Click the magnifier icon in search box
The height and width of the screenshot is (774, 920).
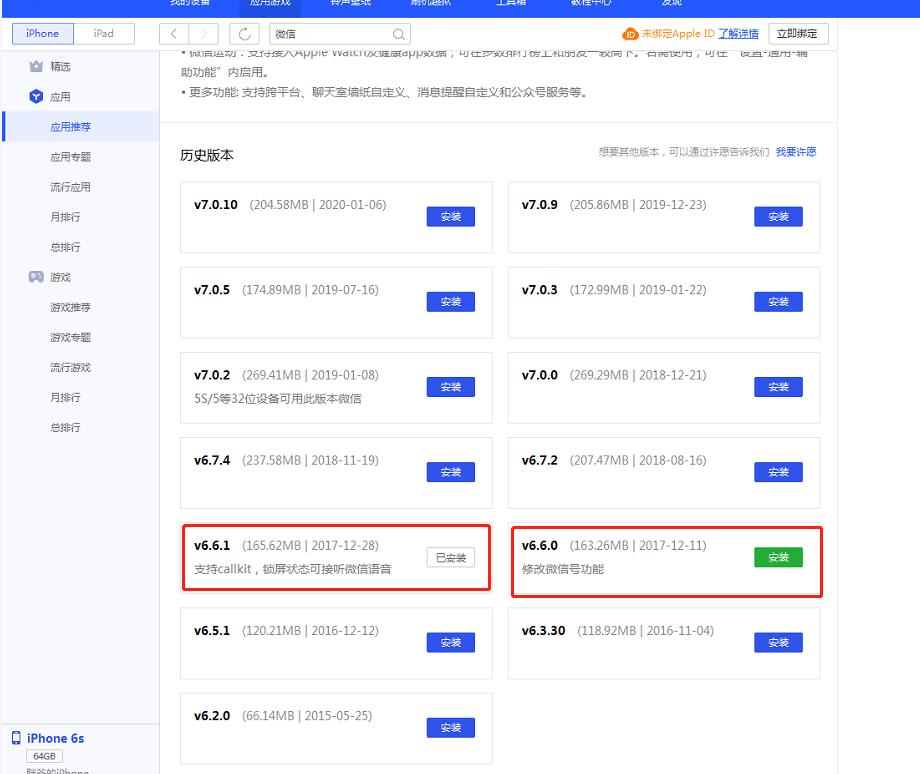pos(399,33)
